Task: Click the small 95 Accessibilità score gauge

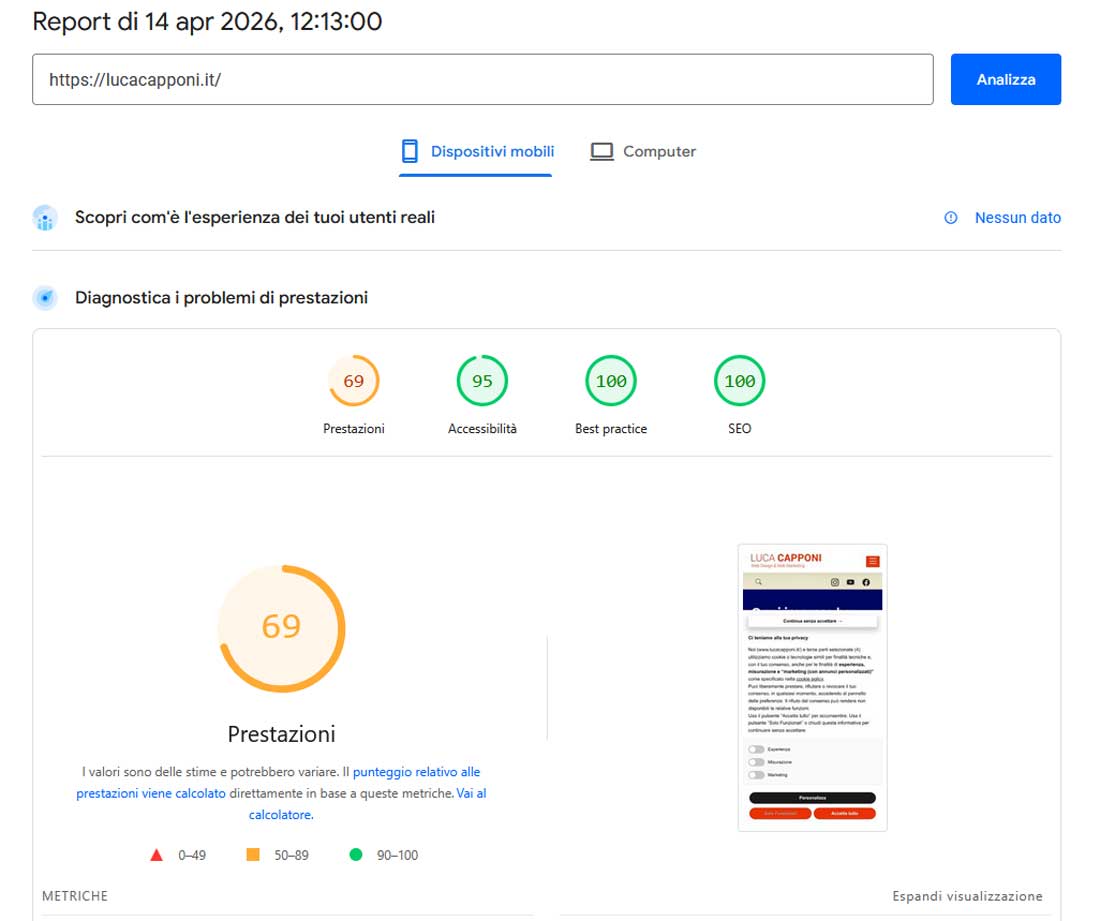Action: pyautogui.click(x=482, y=381)
